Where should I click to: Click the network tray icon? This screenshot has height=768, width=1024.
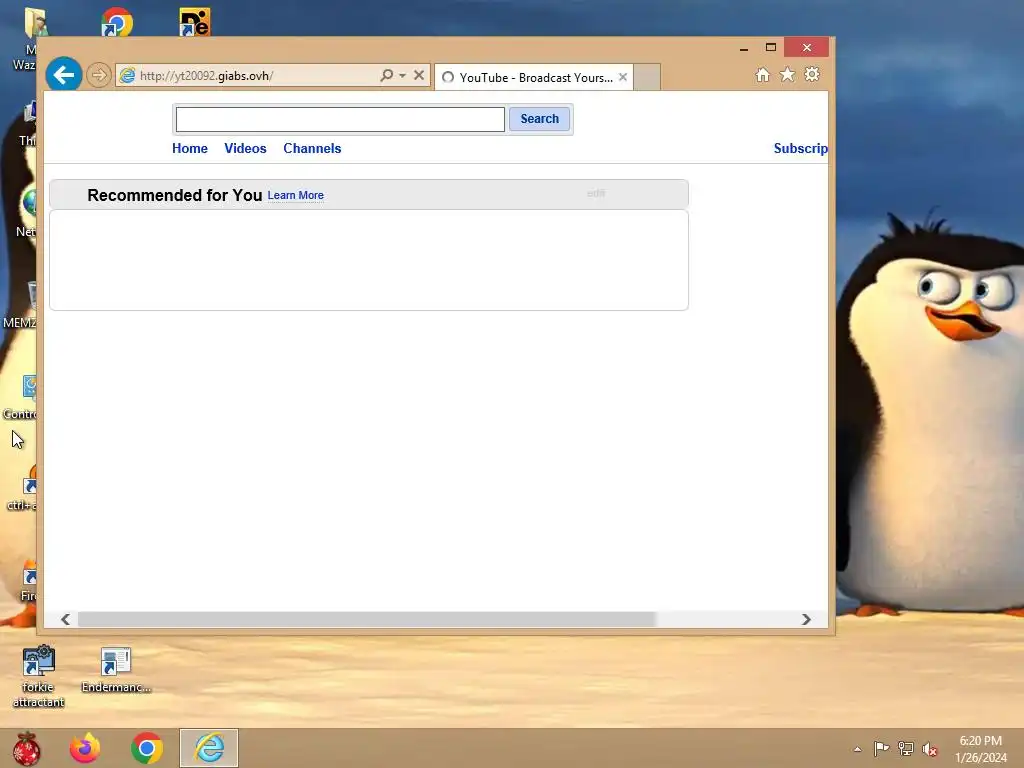point(906,749)
